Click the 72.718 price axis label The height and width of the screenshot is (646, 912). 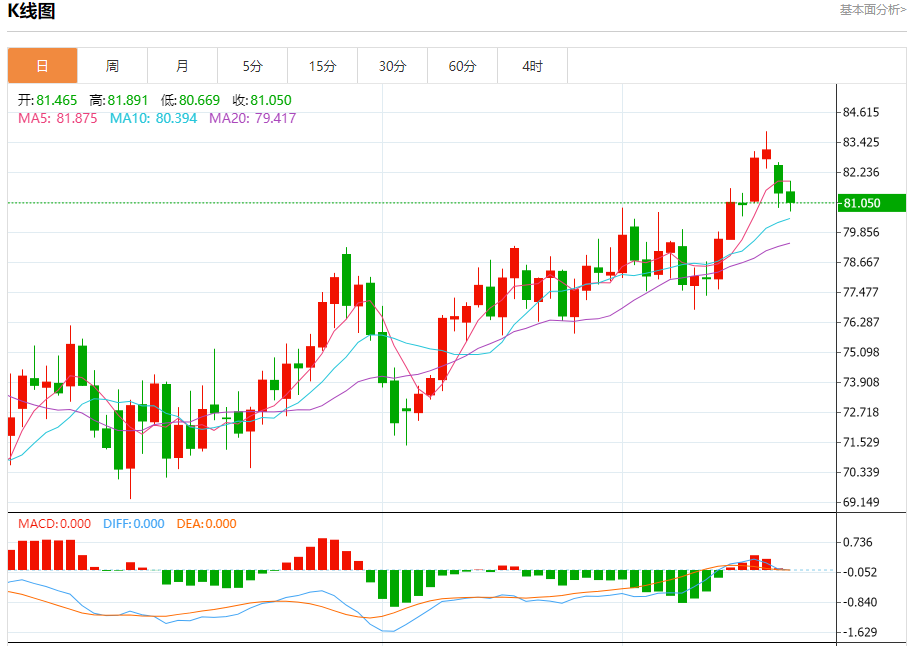point(861,412)
